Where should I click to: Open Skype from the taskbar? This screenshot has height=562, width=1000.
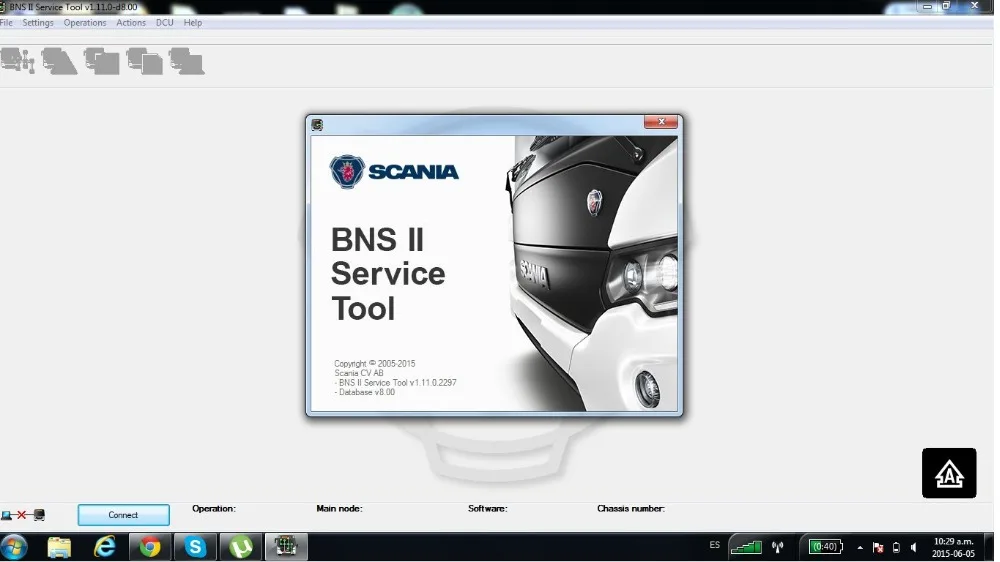195,547
